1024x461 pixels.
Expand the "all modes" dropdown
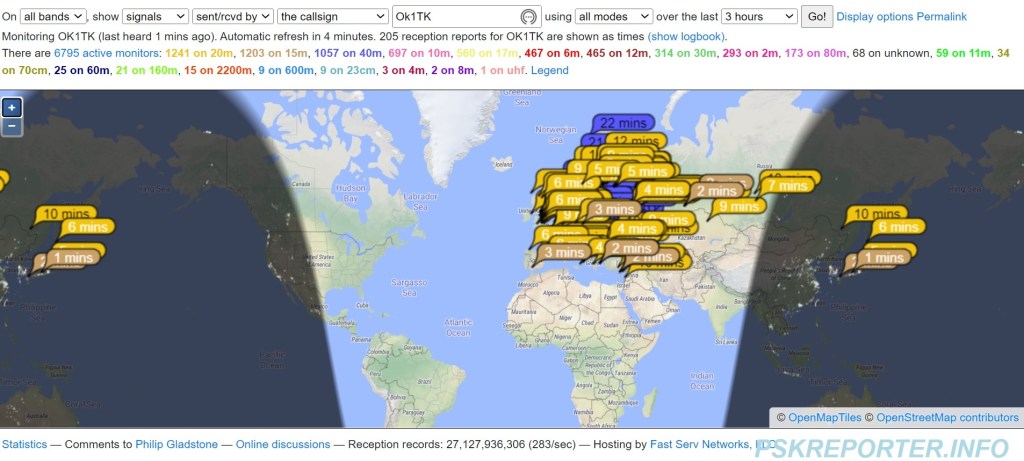coord(613,17)
